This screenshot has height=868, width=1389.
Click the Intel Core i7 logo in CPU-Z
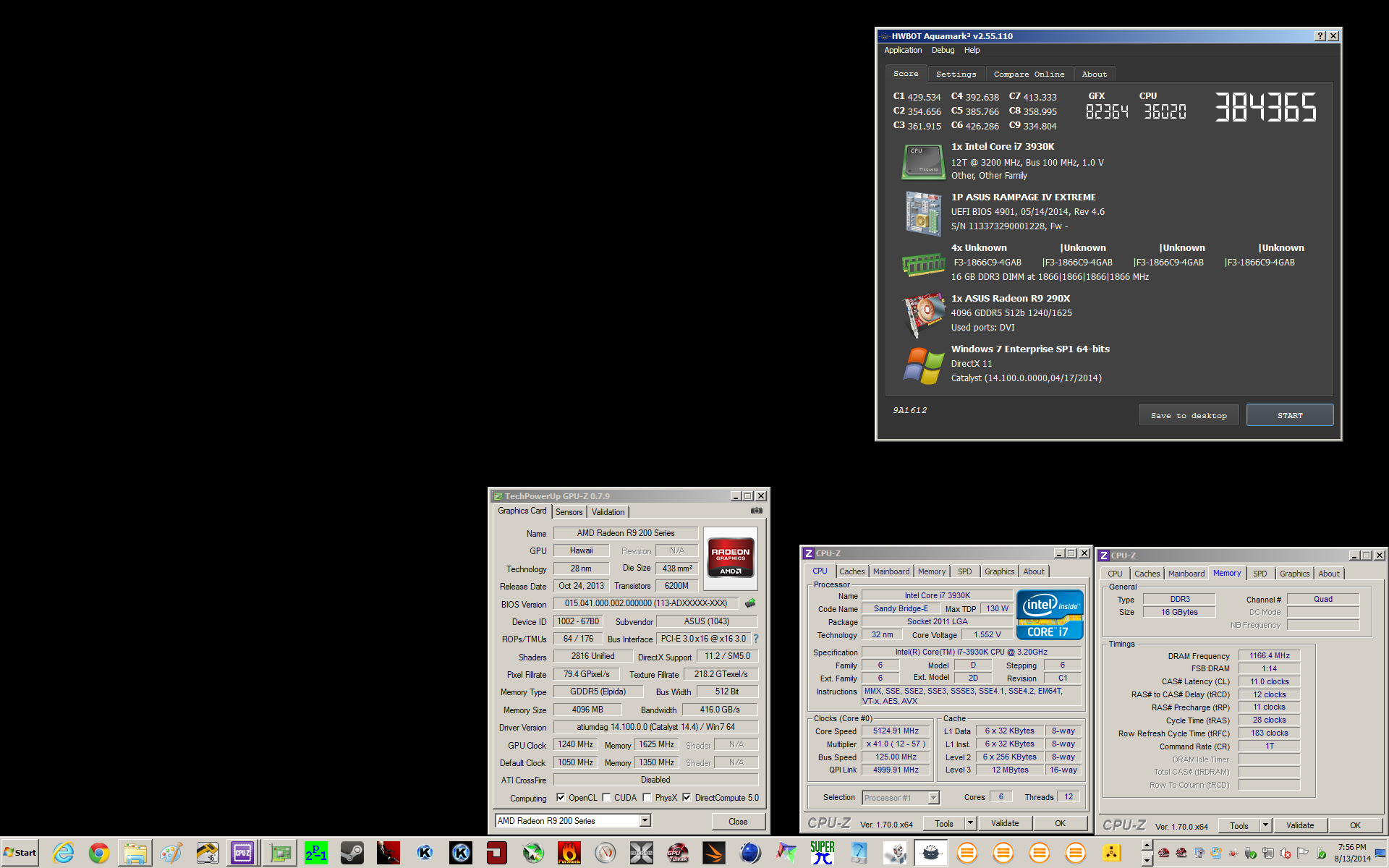[x=1050, y=614]
